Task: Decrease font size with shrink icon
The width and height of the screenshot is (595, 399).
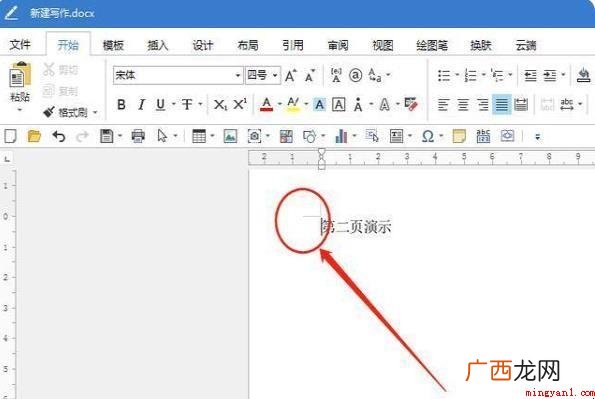Action: (x=310, y=75)
